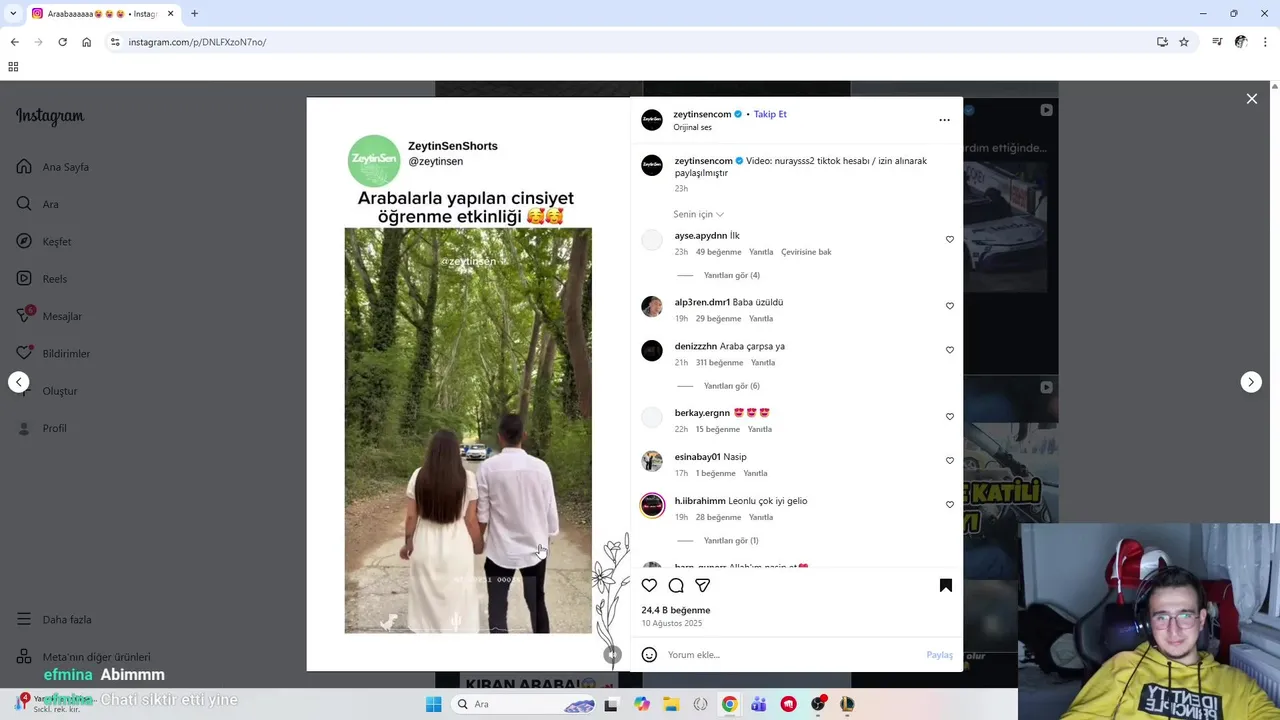Open the Chrome apps grid in bookmarks bar

13,67
